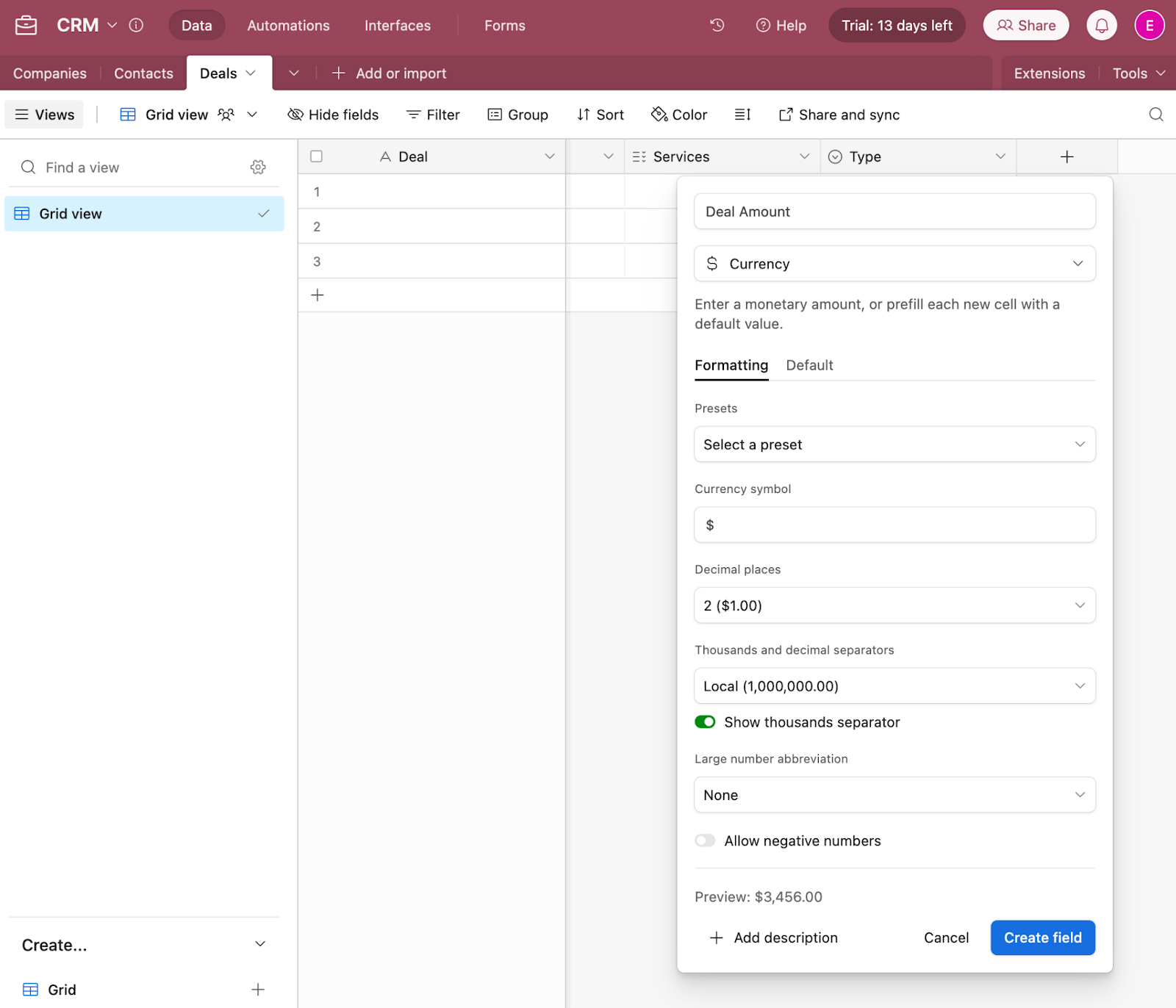Open Thousands and decimal separators dropdown

coord(894,686)
